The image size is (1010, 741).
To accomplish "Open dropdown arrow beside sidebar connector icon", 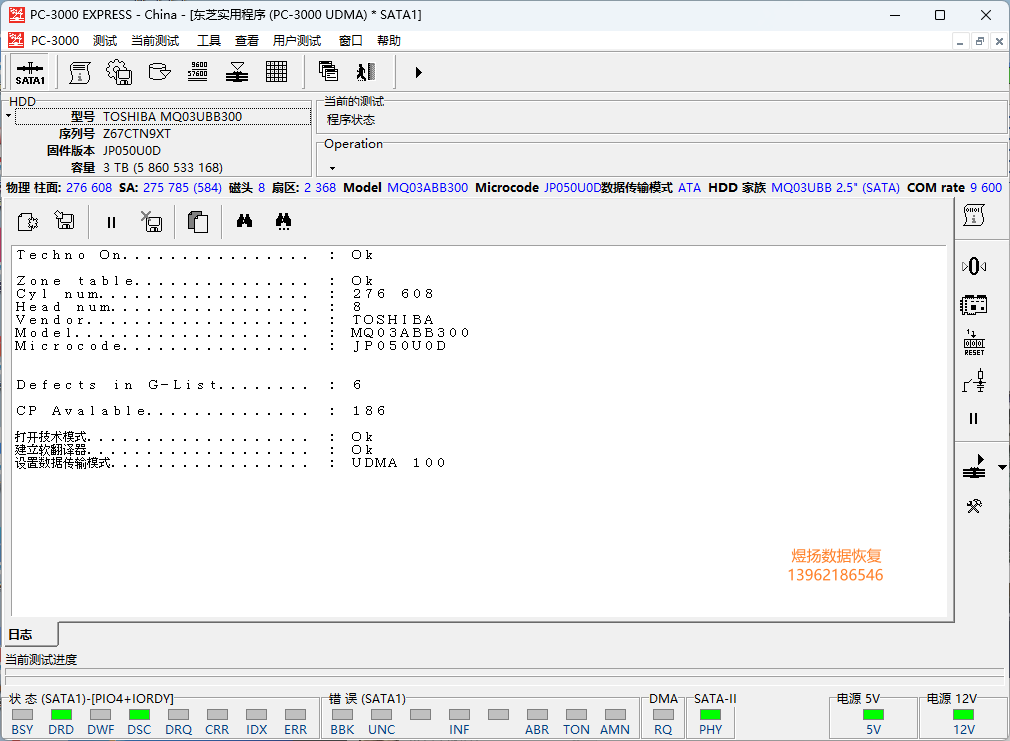I will (1002, 467).
